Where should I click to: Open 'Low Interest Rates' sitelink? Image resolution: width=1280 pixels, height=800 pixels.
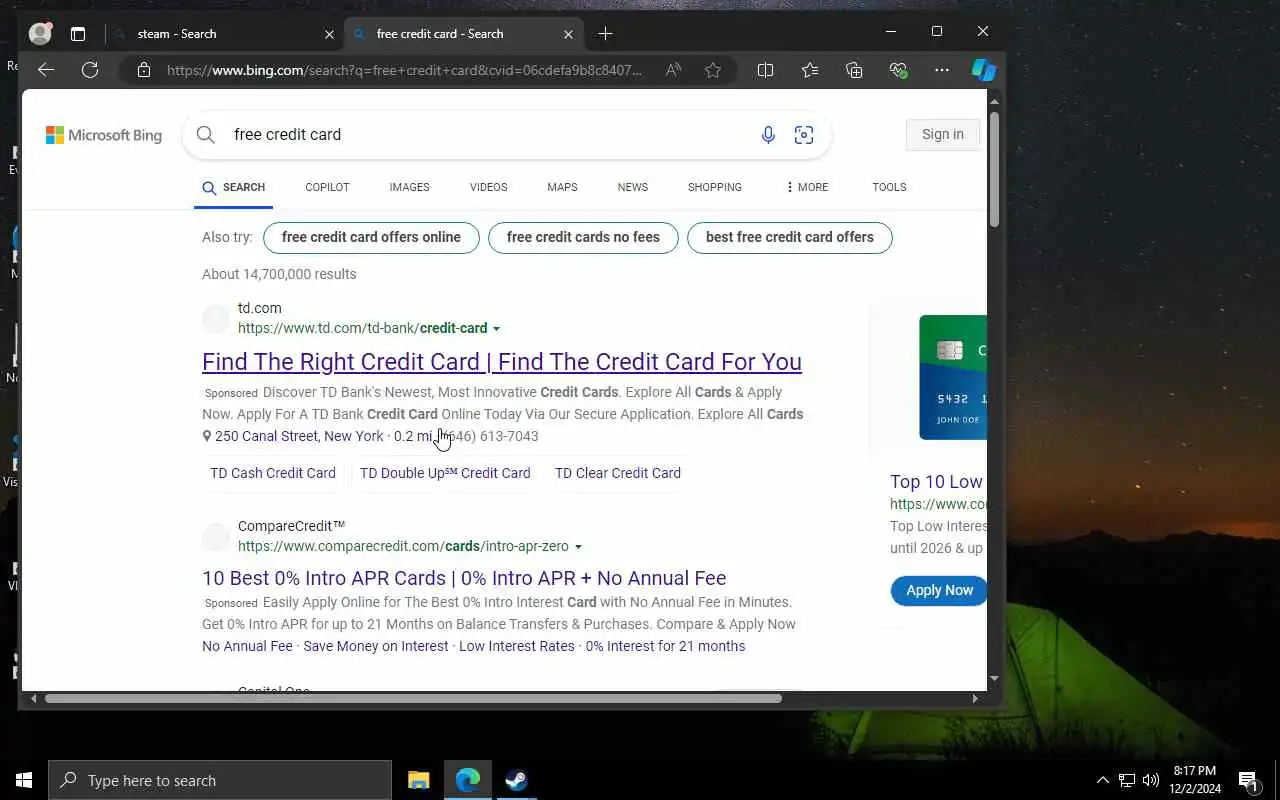pos(517,646)
